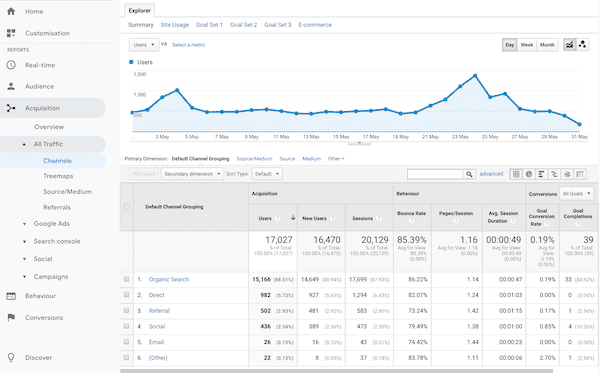Check the Organic Search row checkbox

coord(126,279)
